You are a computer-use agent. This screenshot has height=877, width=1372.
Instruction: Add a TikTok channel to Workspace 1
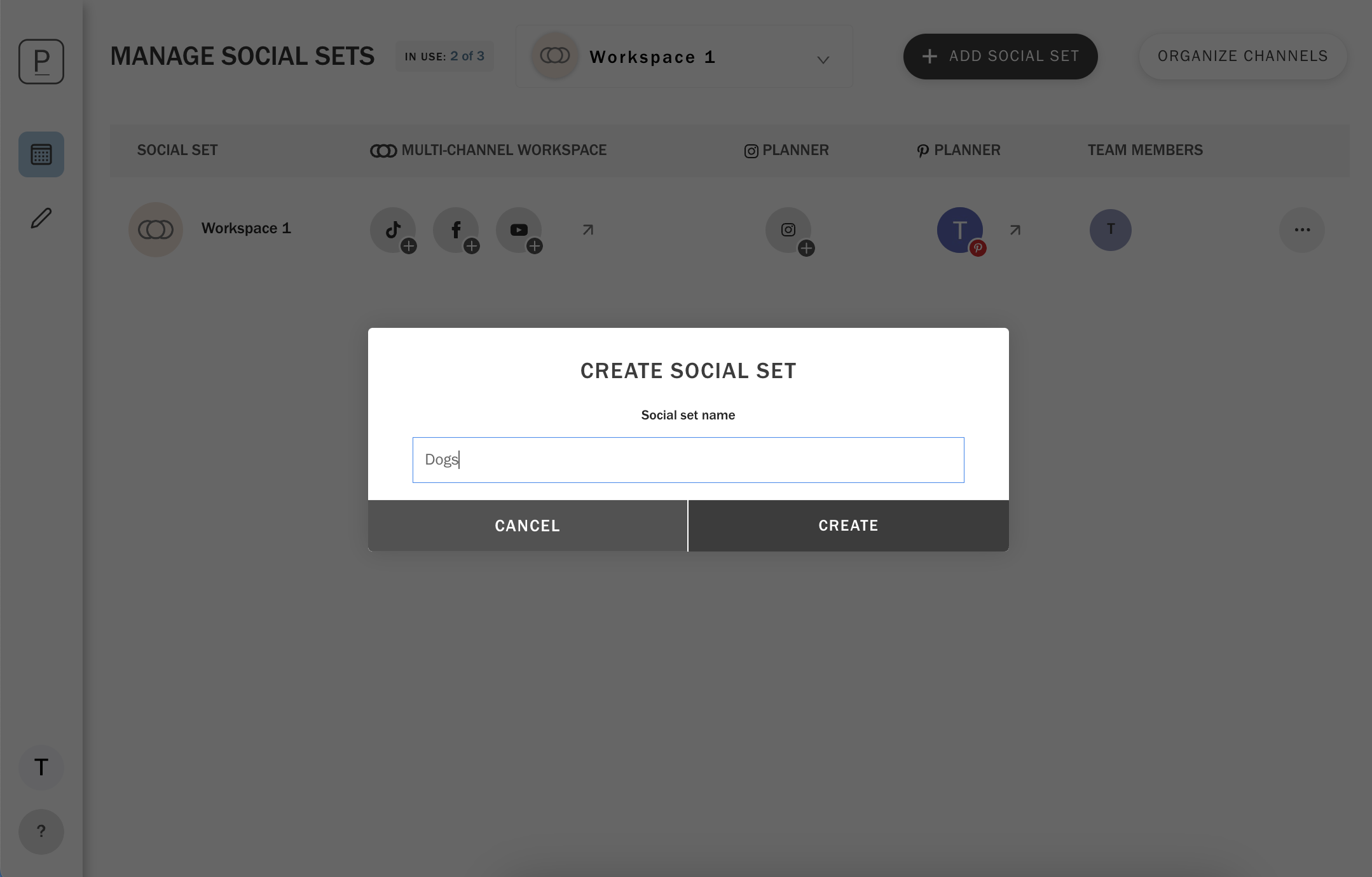[x=394, y=230]
